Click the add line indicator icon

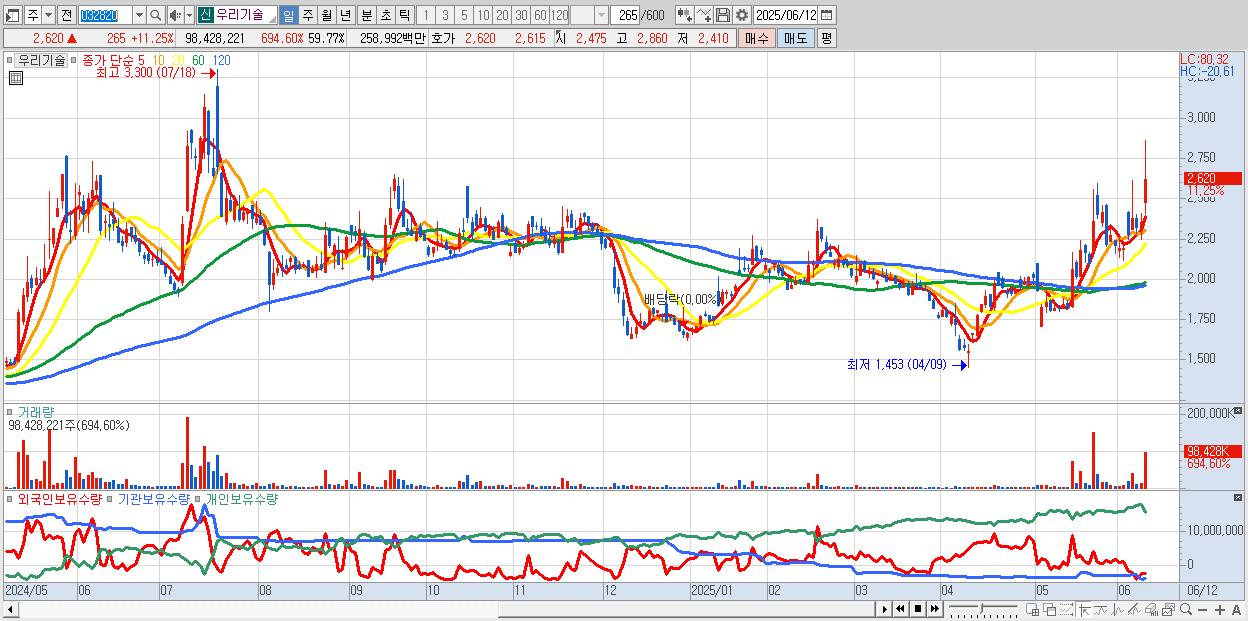704,15
